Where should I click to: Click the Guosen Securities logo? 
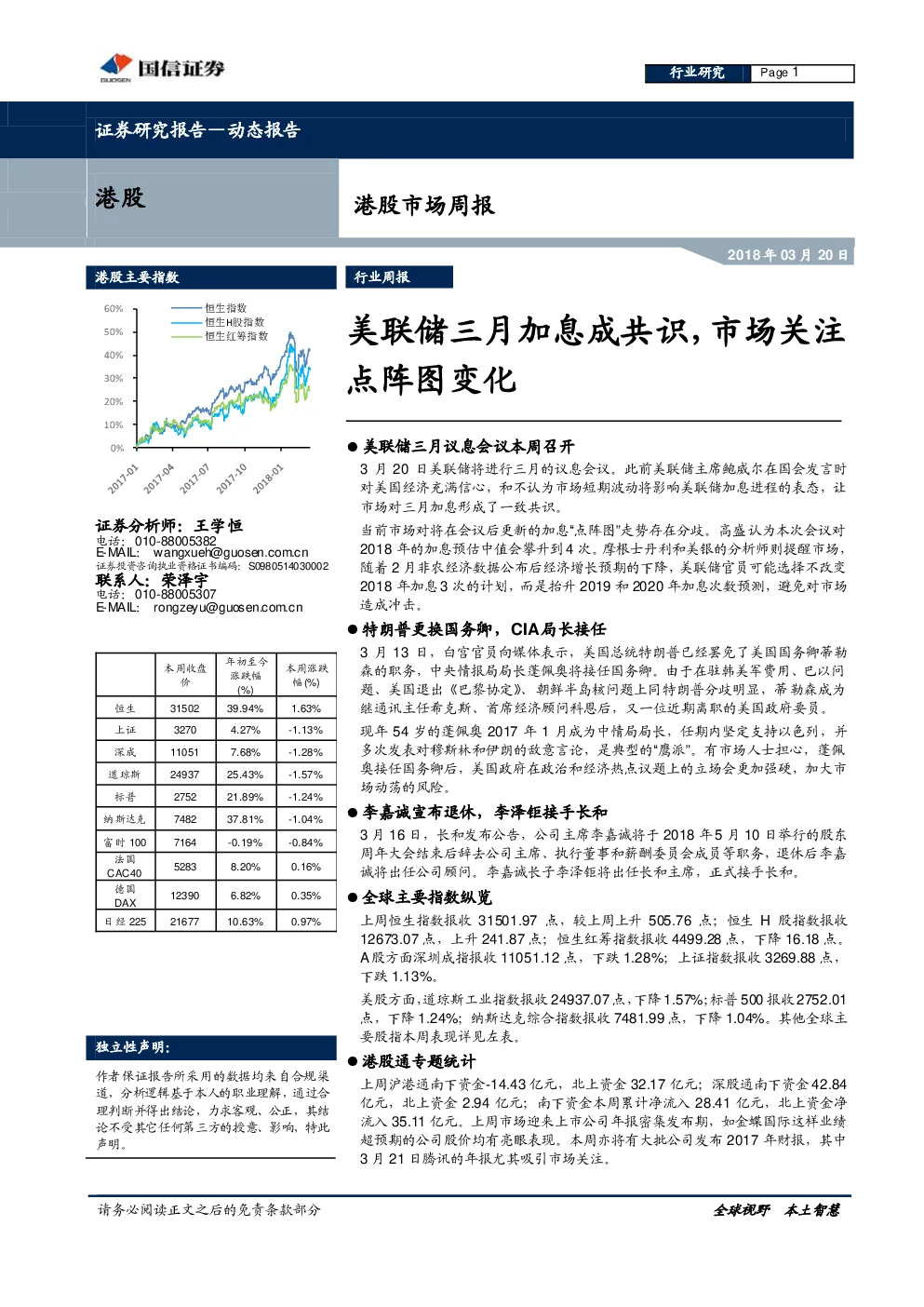coord(162,69)
